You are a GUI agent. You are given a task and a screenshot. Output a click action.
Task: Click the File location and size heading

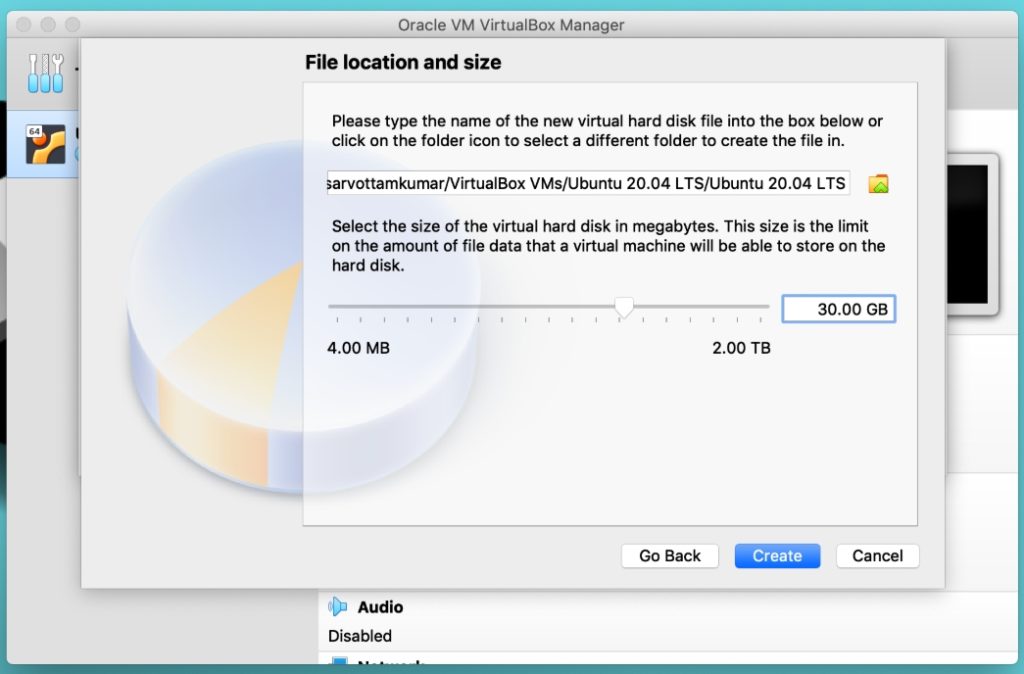click(x=403, y=62)
